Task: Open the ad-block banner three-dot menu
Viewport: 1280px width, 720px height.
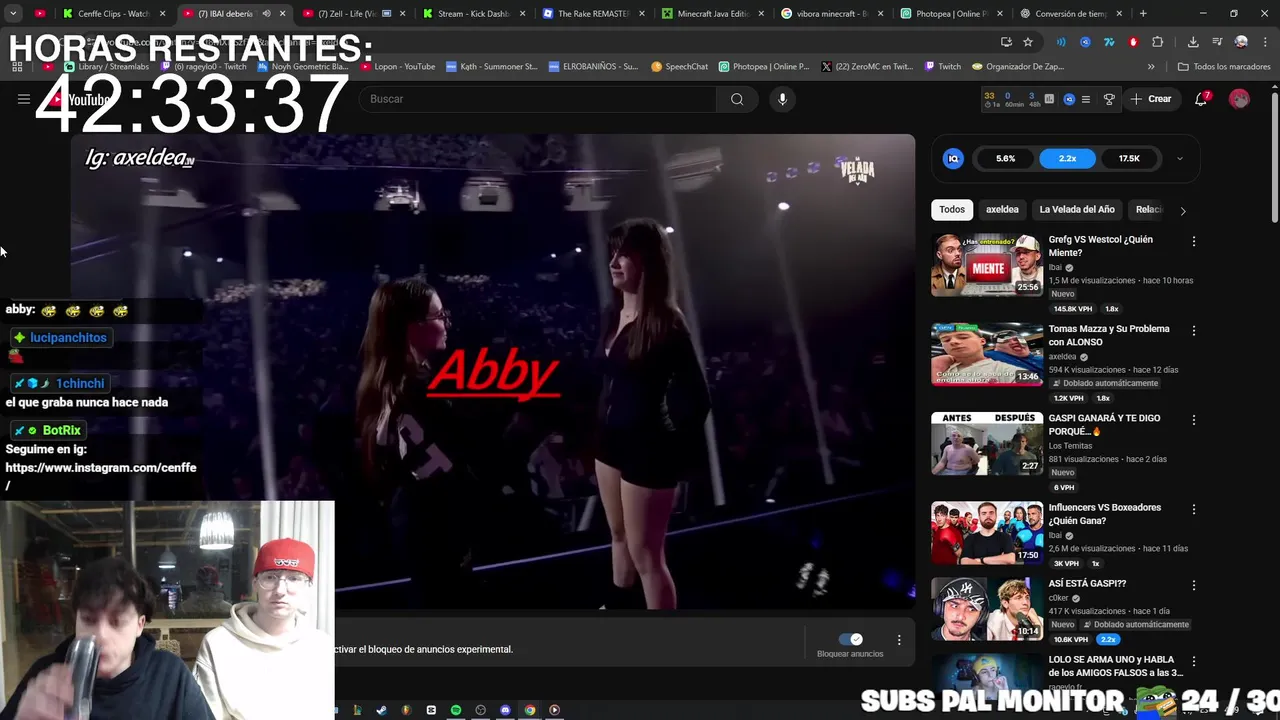Action: point(899,640)
